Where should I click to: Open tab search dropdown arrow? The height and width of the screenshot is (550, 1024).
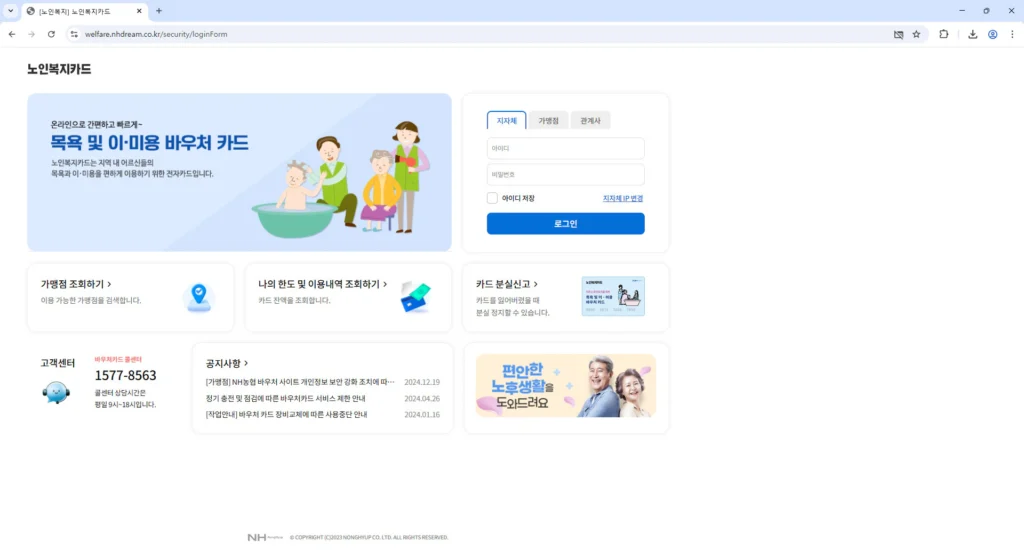10,11
